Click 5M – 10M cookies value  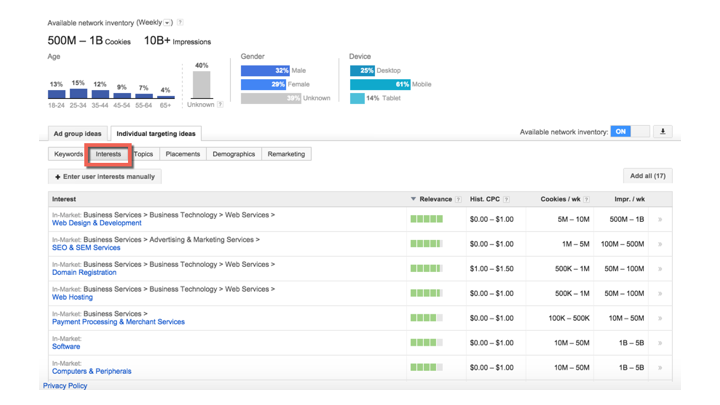574,219
